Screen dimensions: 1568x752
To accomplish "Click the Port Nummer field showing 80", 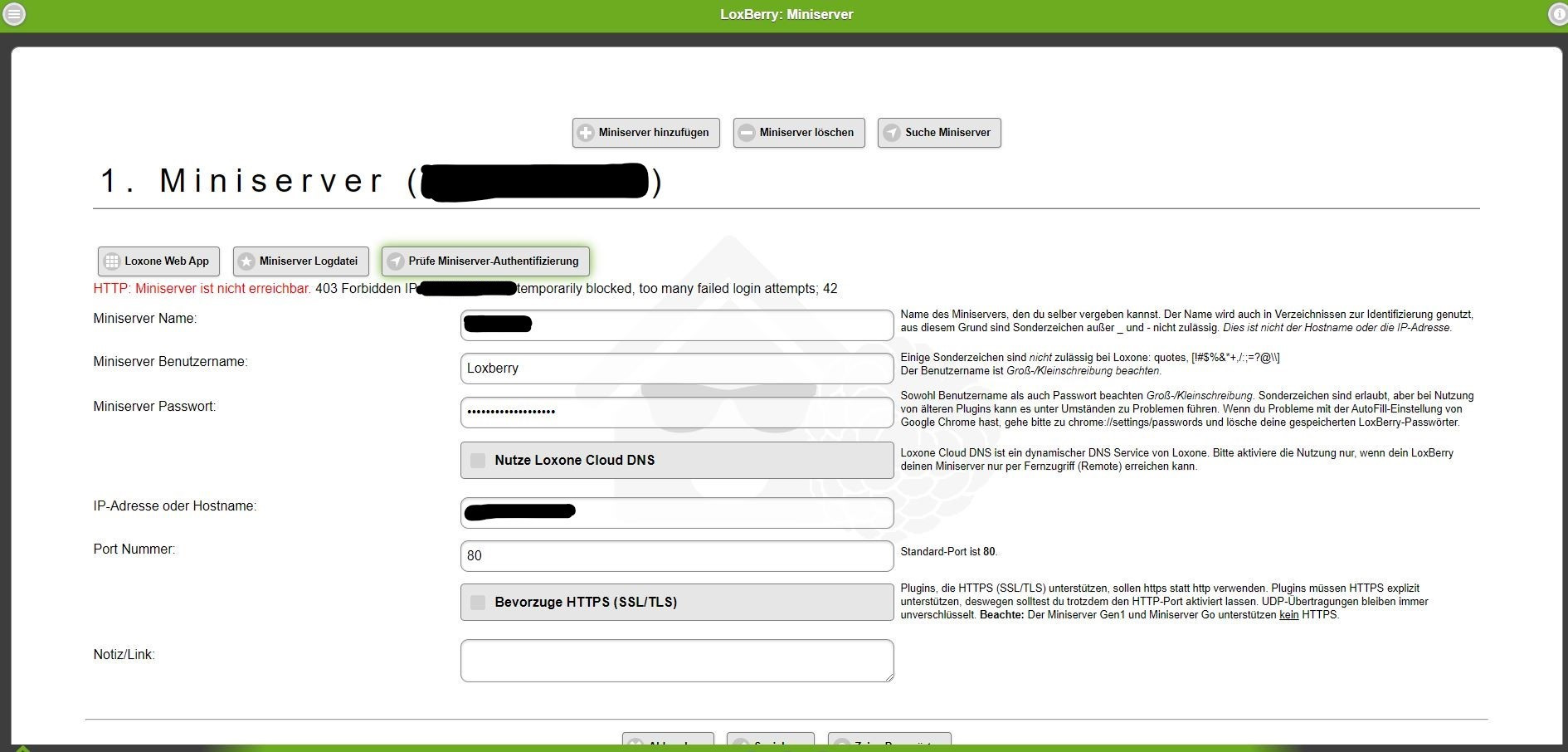I will tap(677, 556).
